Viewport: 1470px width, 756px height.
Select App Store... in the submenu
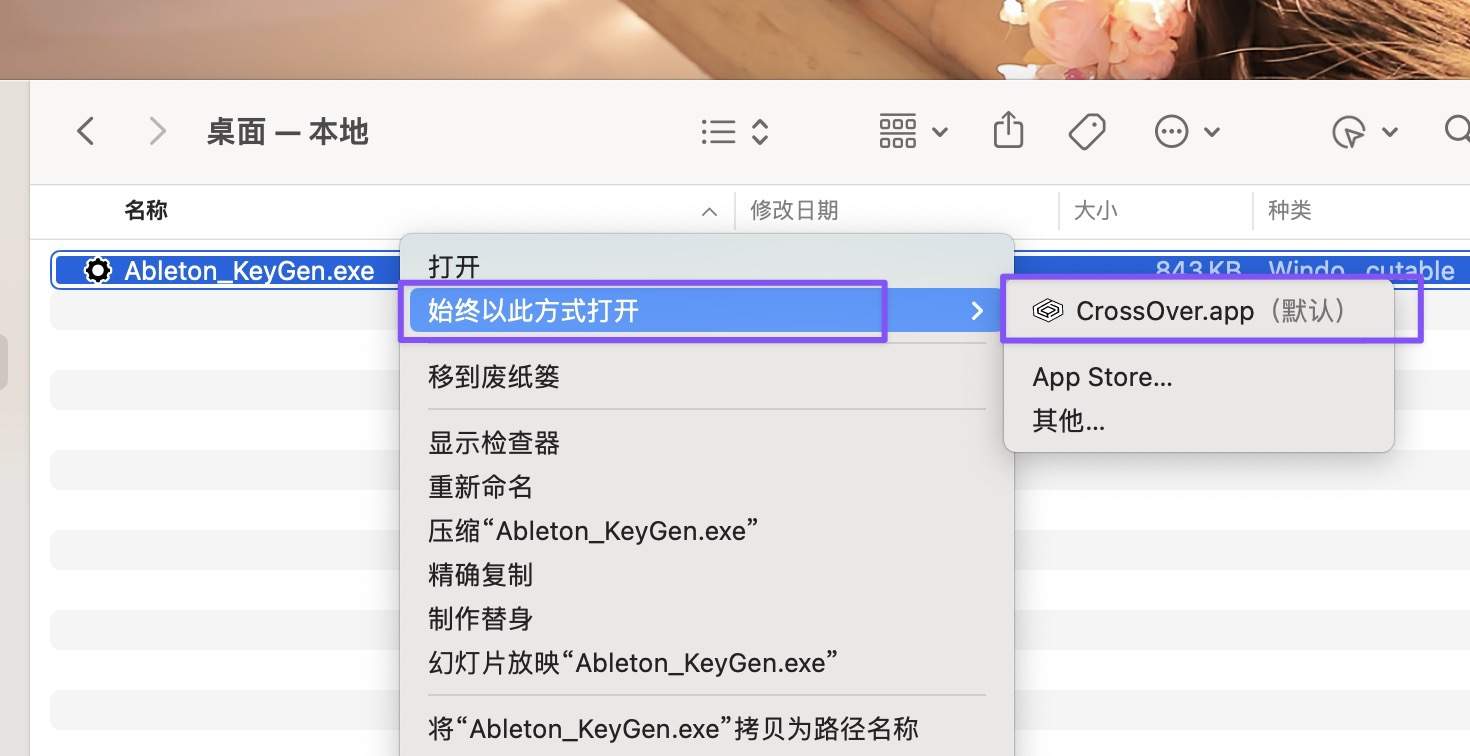click(x=1103, y=377)
